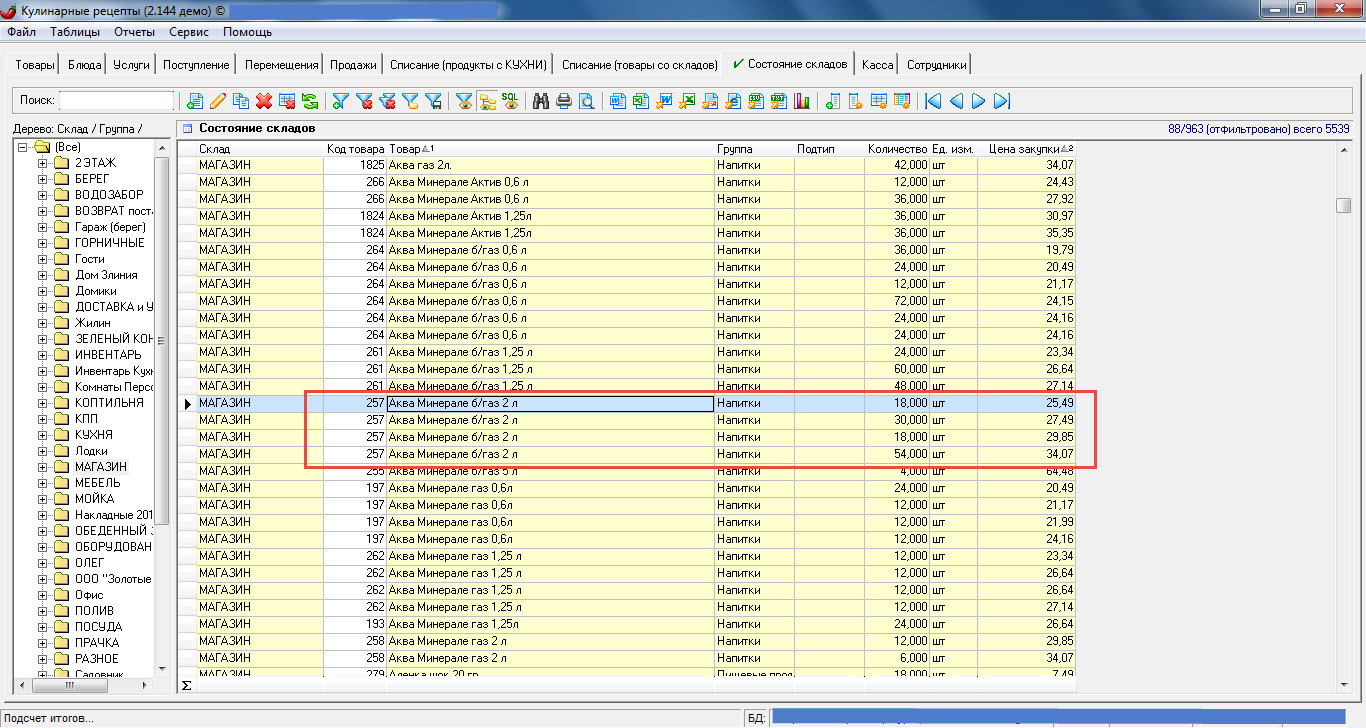Expand the БЕРЕГ warehouse tree node
Screen dimensions: 1366x728
click(x=42, y=179)
